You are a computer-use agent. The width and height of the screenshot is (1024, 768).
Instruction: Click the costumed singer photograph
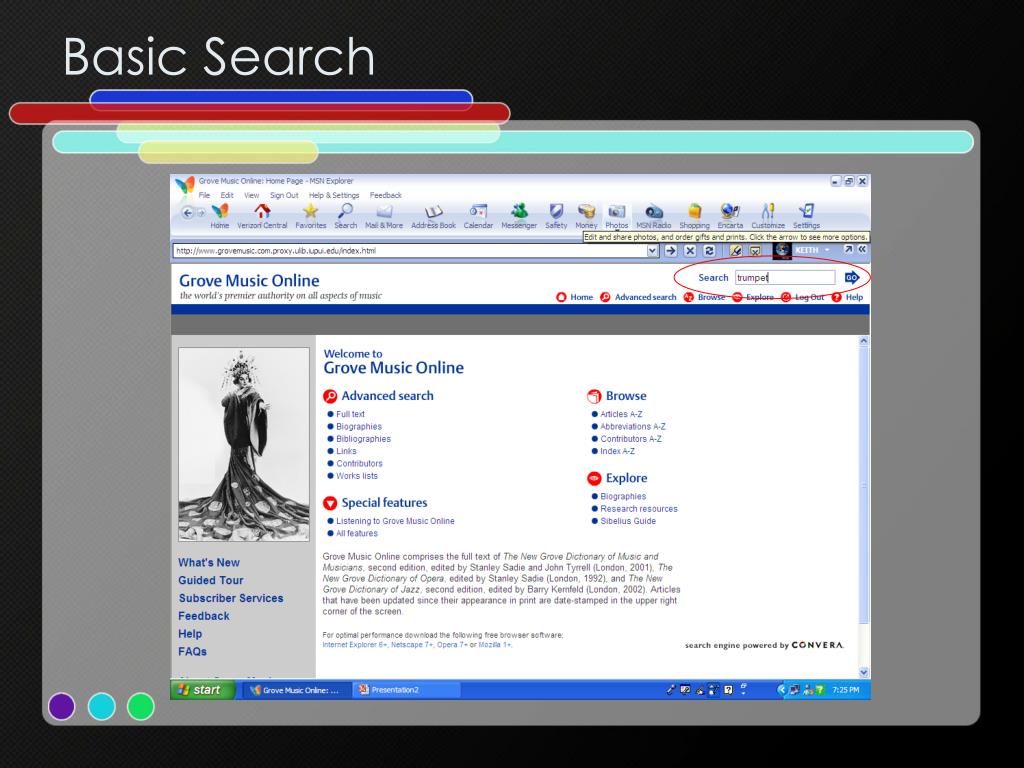point(244,444)
